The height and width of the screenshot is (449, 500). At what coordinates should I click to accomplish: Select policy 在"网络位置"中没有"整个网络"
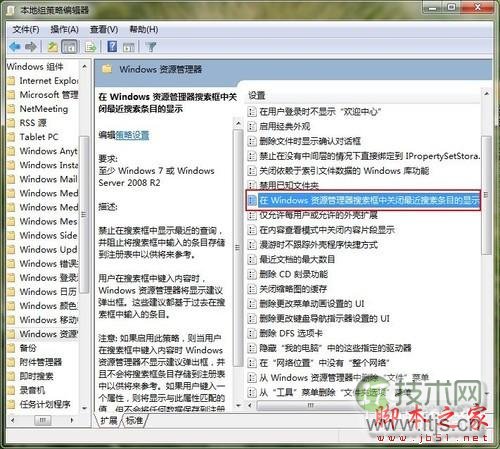(x=319, y=363)
